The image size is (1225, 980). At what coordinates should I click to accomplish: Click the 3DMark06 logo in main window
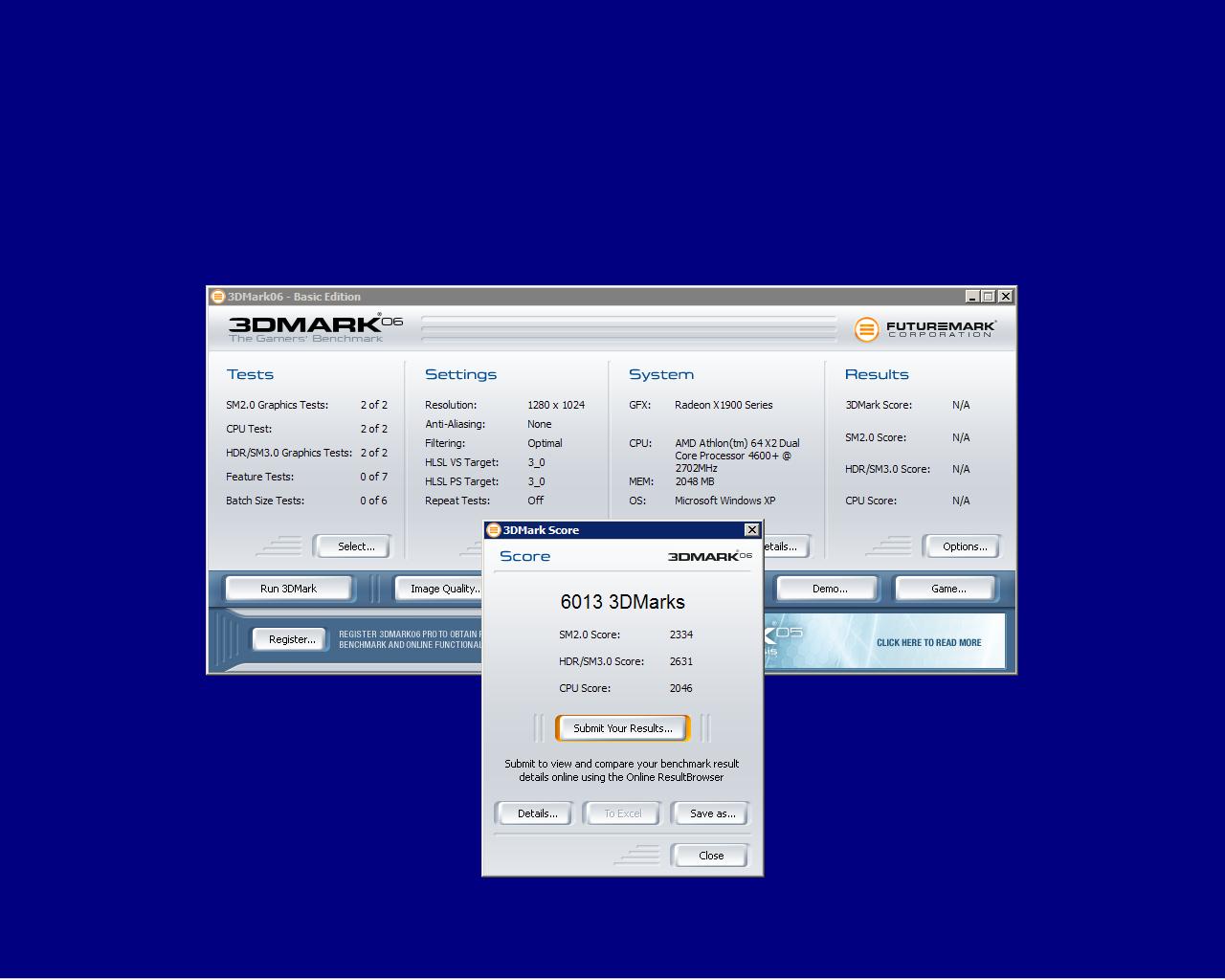(316, 327)
